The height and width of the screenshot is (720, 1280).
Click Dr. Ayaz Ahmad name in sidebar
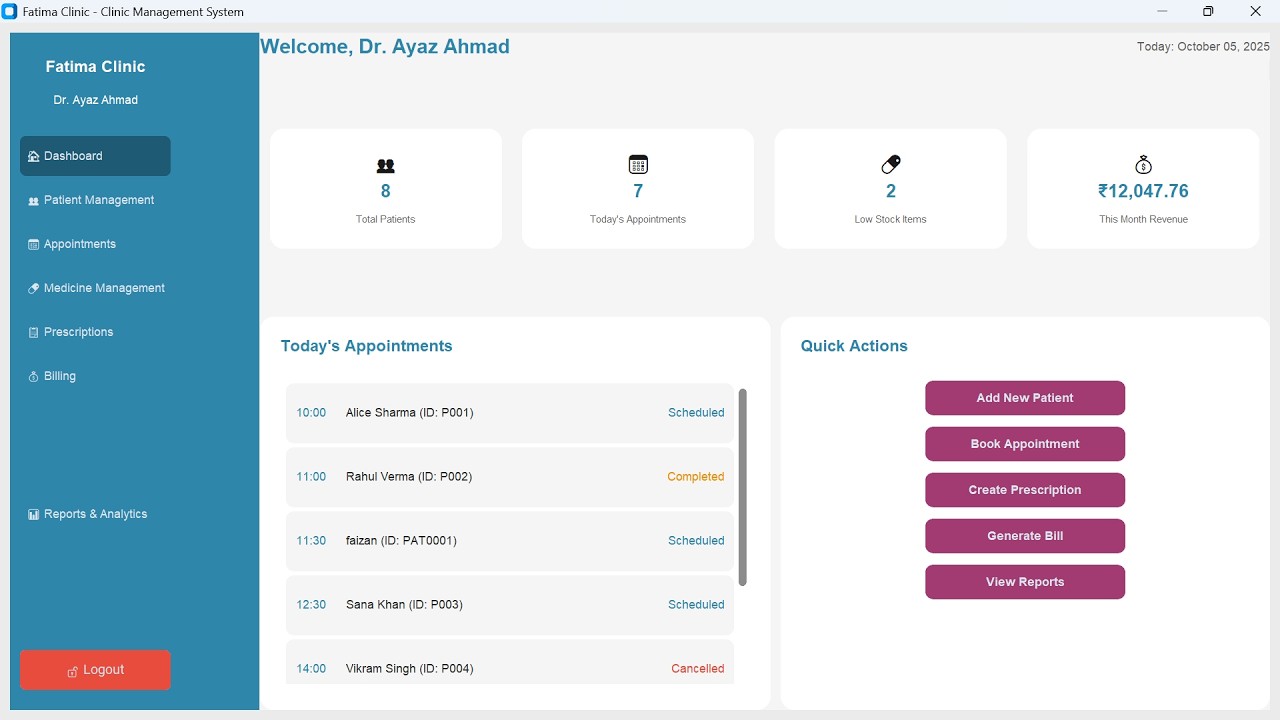[96, 100]
